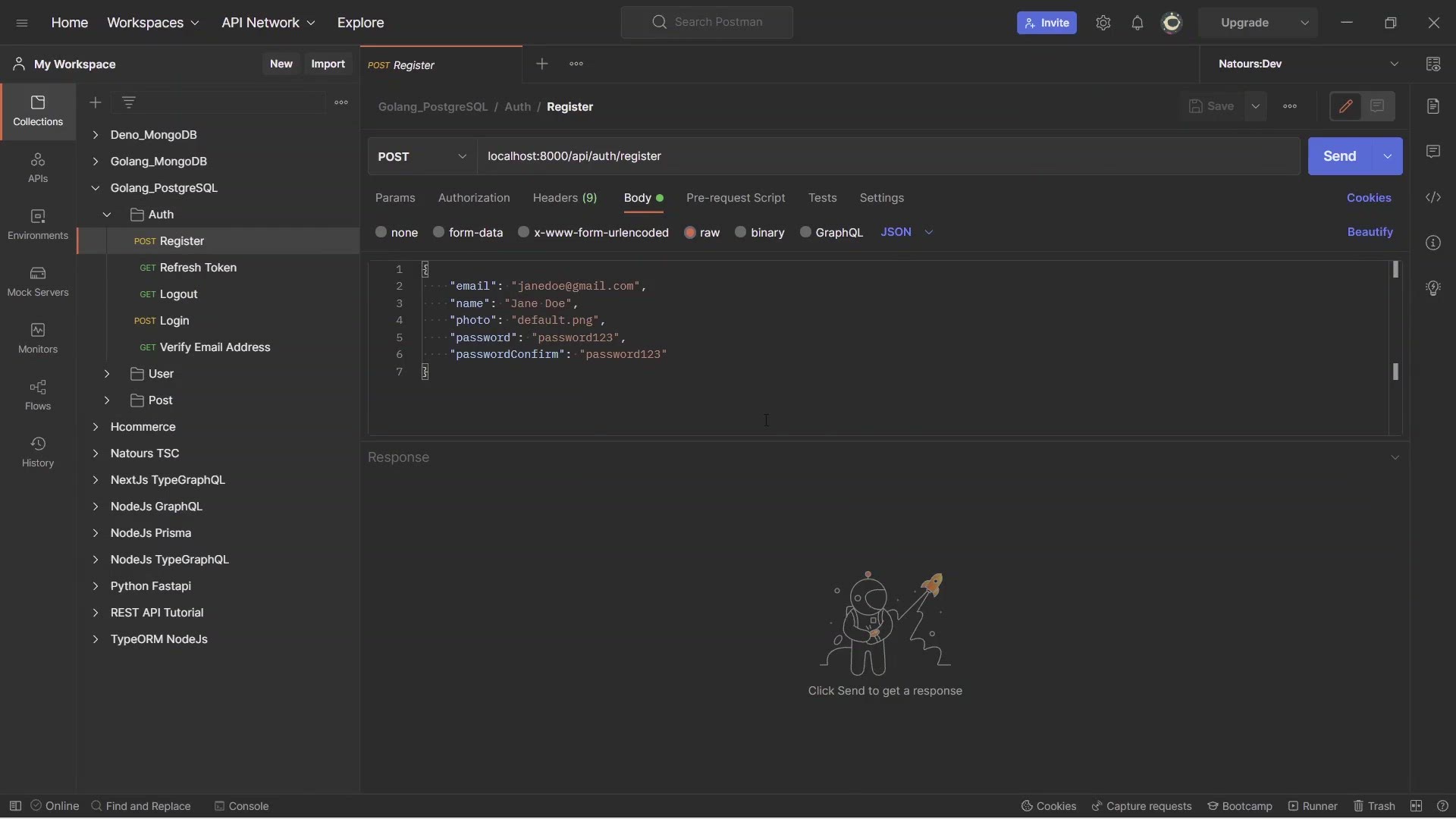Open Send options dropdown arrow
The image size is (1456, 819).
[1388, 156]
